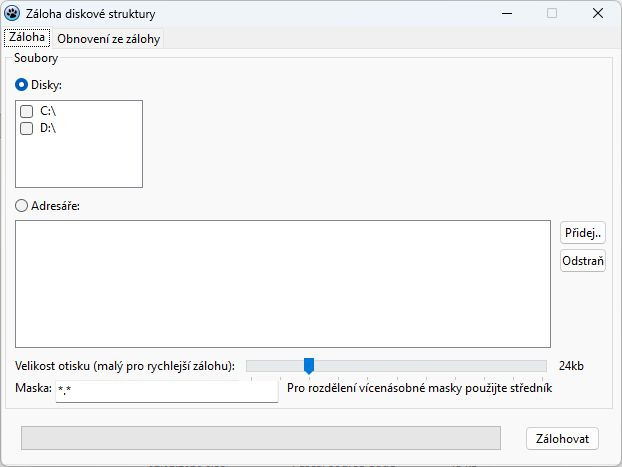Close the Záloha diskové struktury window
This screenshot has height=467, width=622.
pos(598,13)
